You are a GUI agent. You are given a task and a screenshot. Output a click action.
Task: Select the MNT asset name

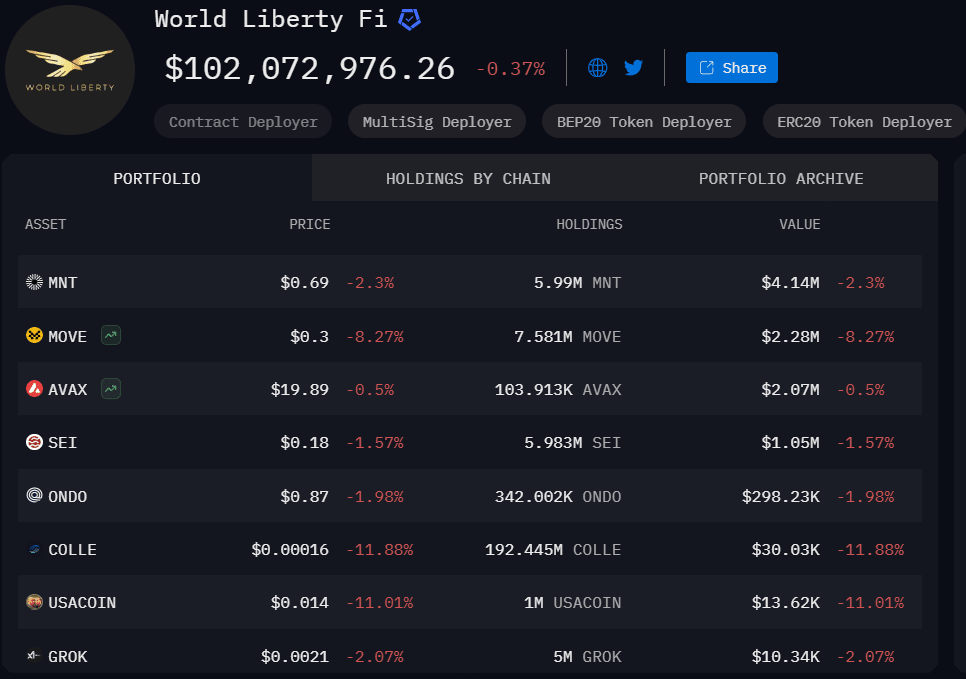point(63,283)
